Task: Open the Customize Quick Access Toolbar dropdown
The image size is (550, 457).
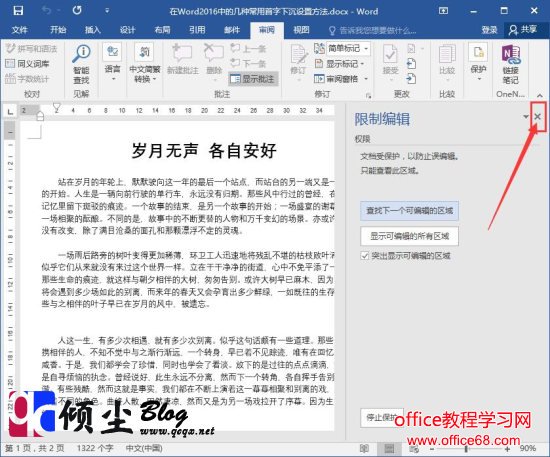Action: tap(107, 11)
